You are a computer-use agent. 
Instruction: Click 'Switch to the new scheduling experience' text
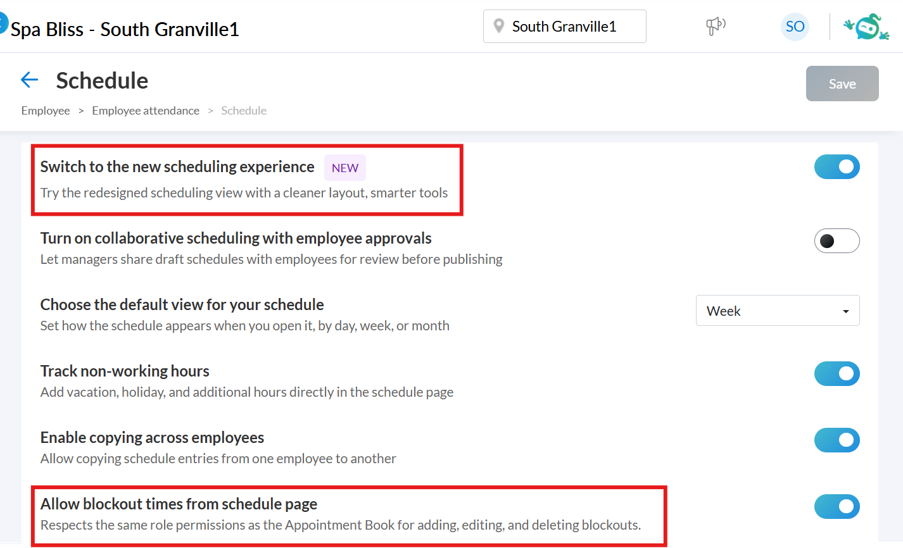(177, 167)
